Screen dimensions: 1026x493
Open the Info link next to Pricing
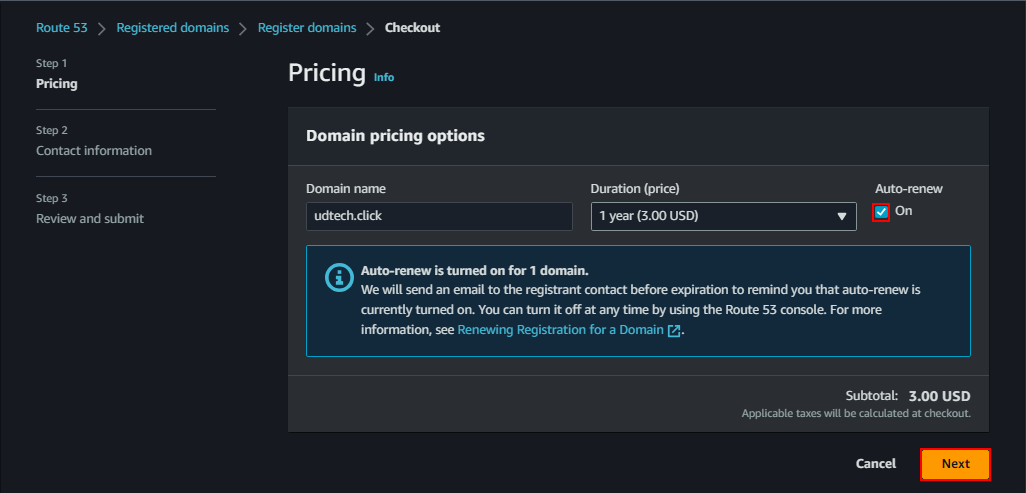pos(384,77)
